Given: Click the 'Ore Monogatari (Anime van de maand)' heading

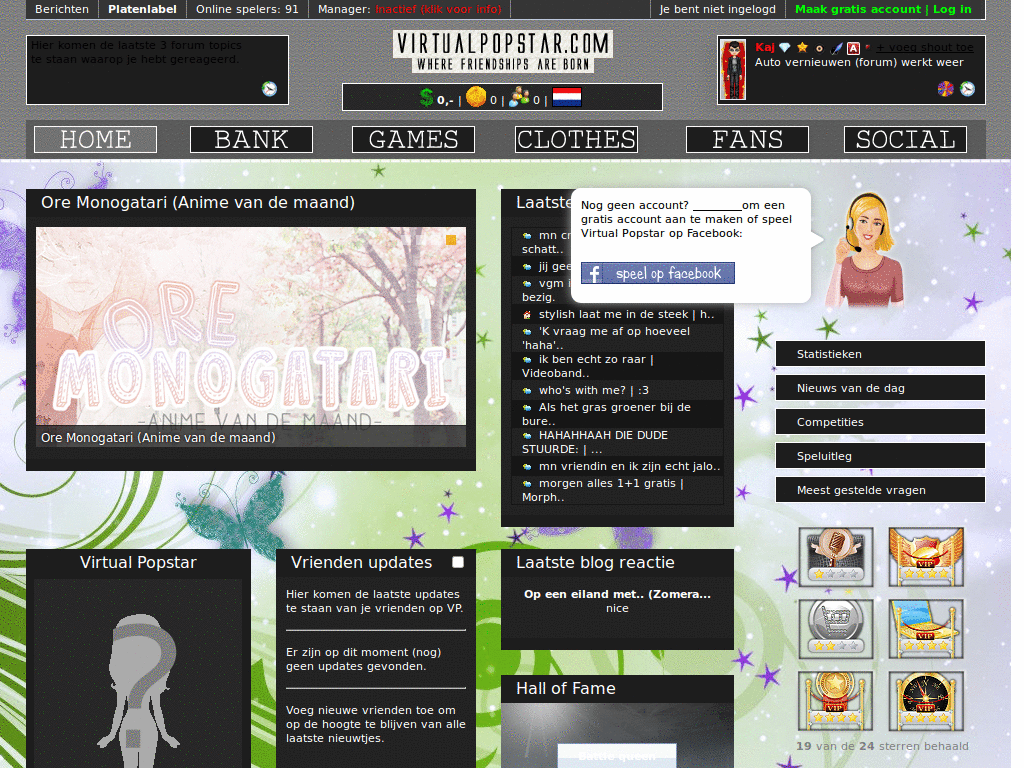Looking at the screenshot, I should (198, 202).
